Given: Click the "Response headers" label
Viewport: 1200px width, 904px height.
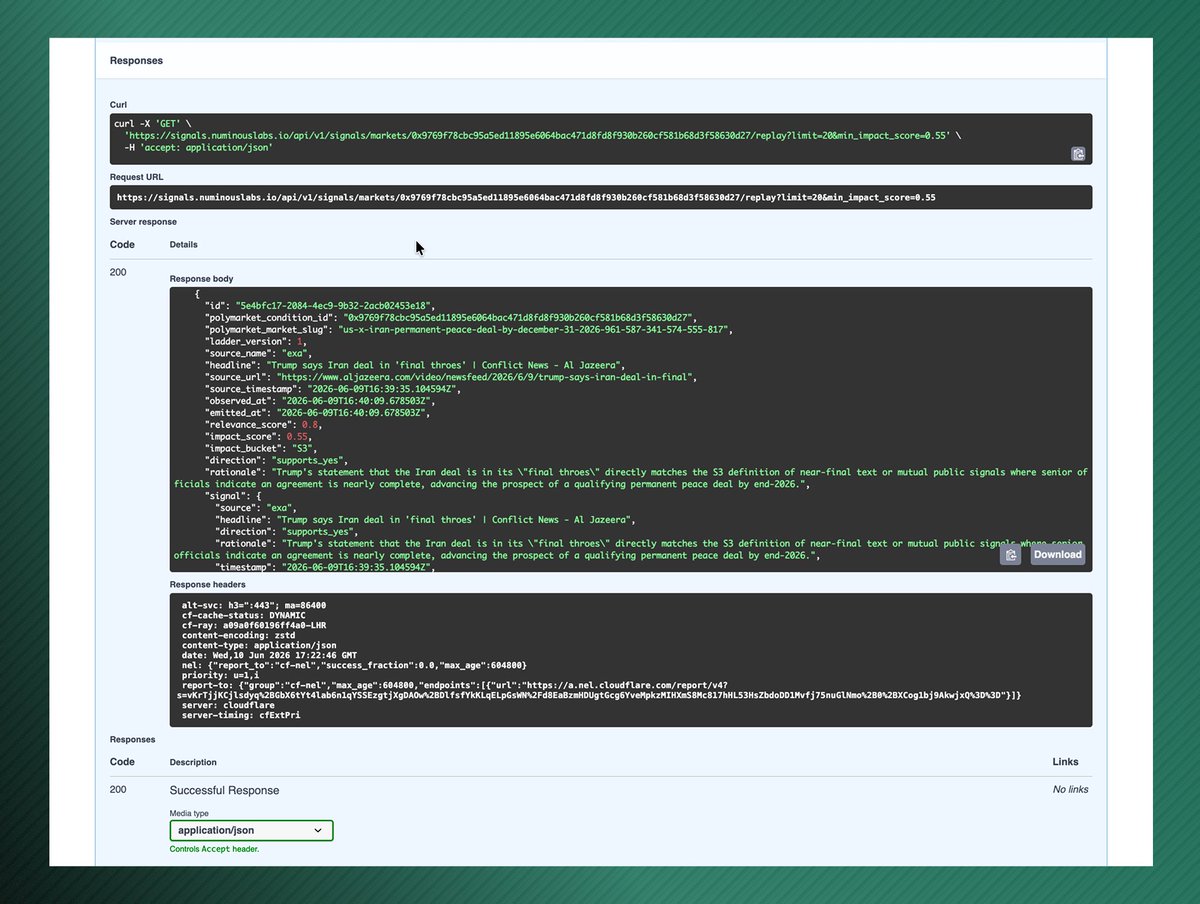Looking at the screenshot, I should pyautogui.click(x=207, y=584).
